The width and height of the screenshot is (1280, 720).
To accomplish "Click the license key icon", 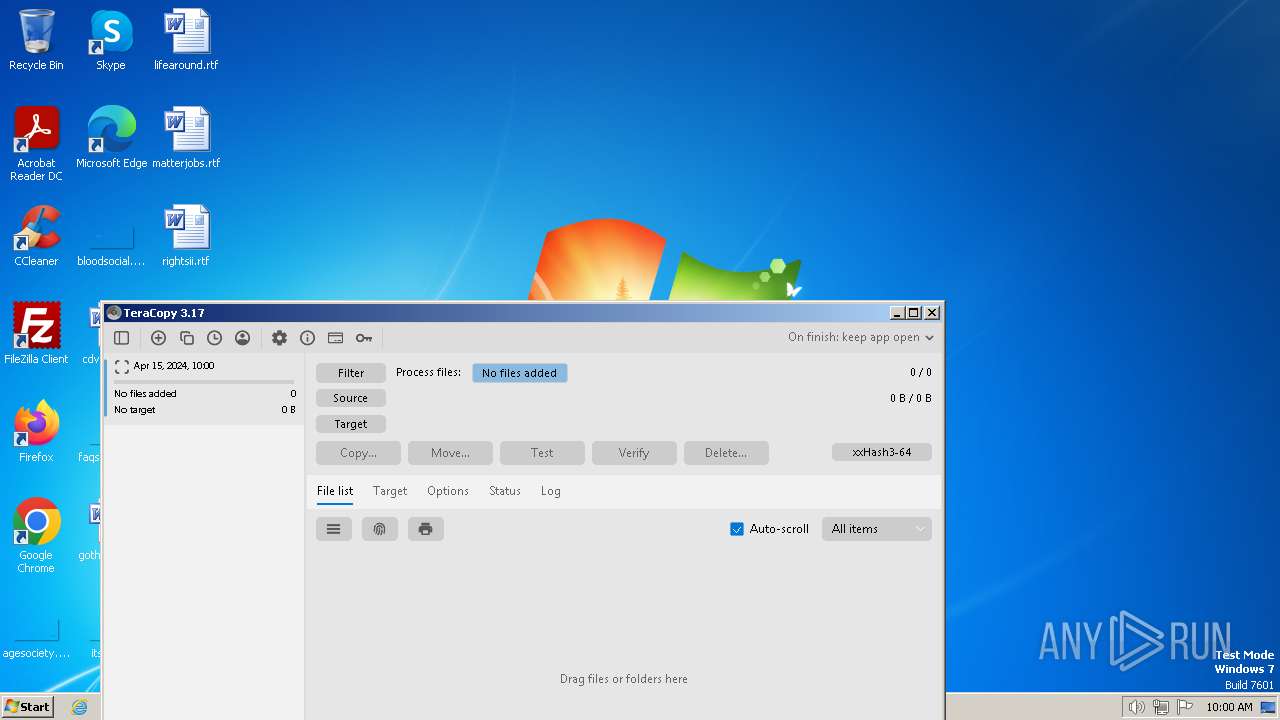I will [364, 338].
